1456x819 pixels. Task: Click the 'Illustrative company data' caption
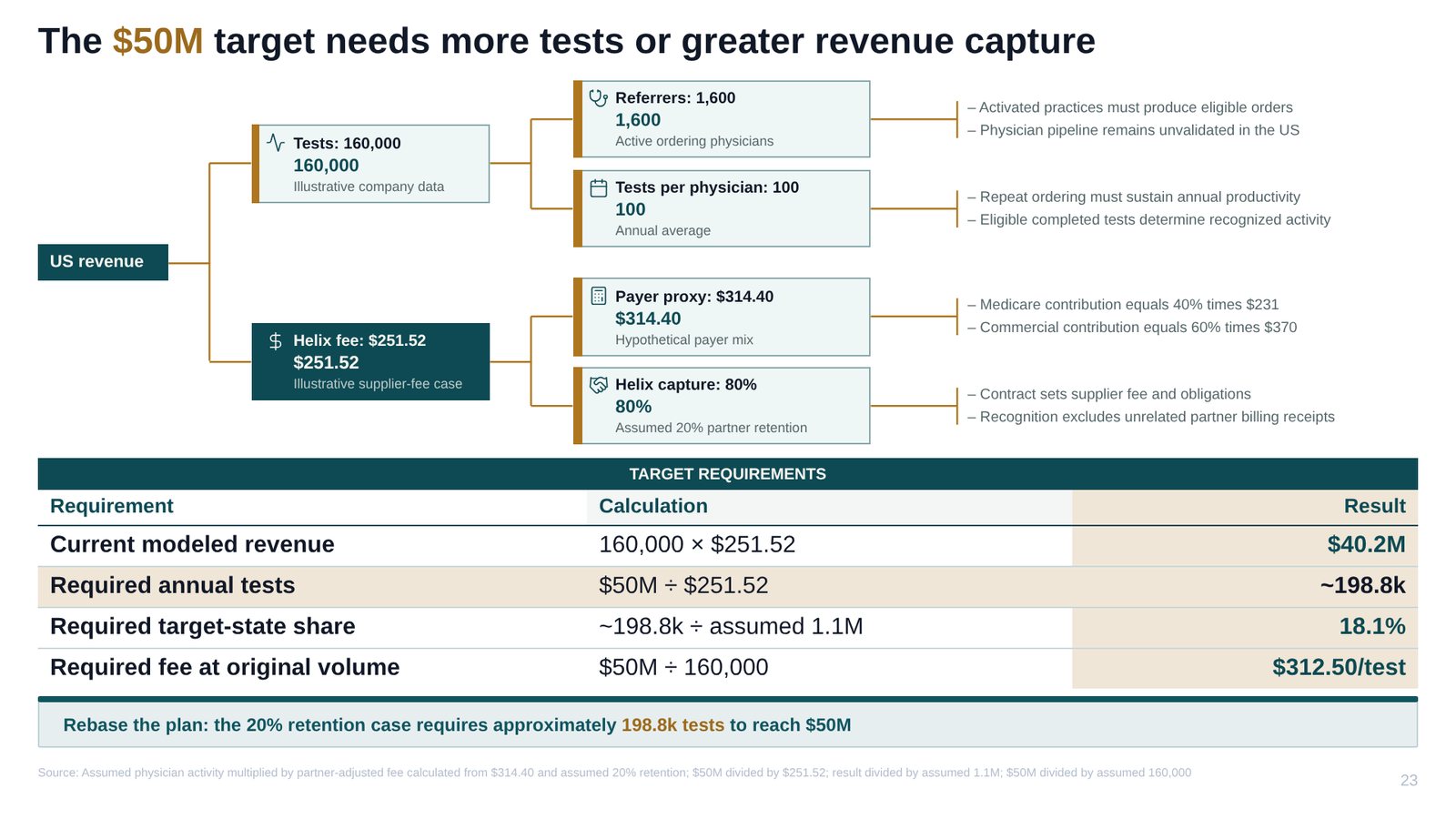369,187
